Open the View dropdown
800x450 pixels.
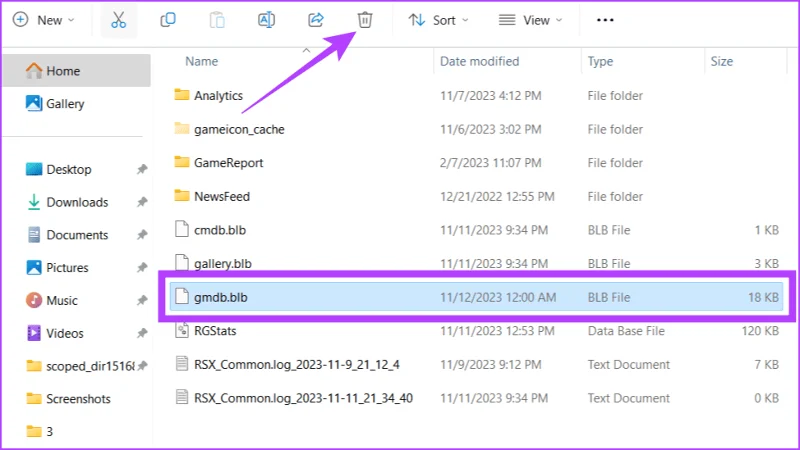pos(530,20)
